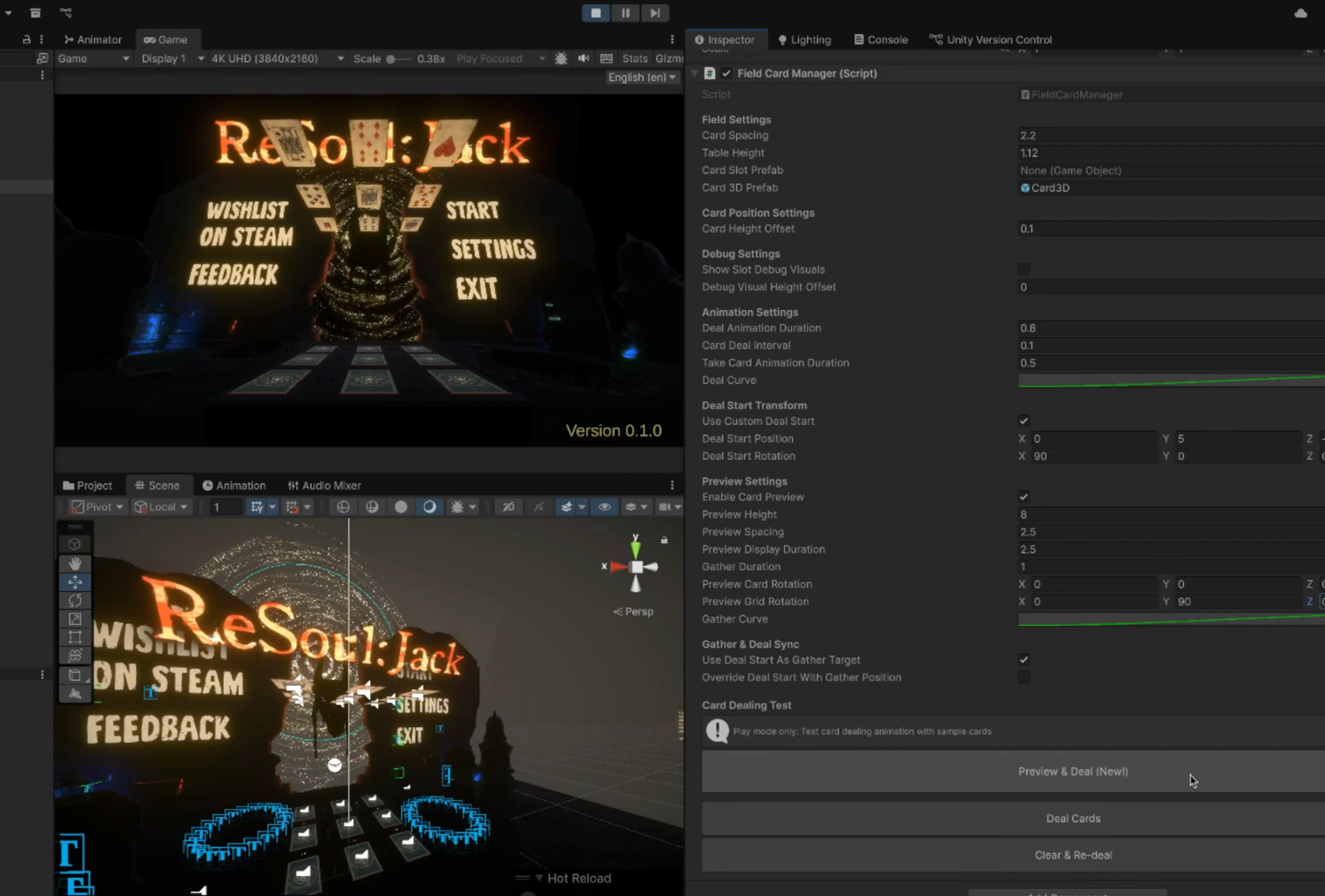The height and width of the screenshot is (896, 1325).
Task: Click the Pause button in the toolbar
Action: point(625,13)
